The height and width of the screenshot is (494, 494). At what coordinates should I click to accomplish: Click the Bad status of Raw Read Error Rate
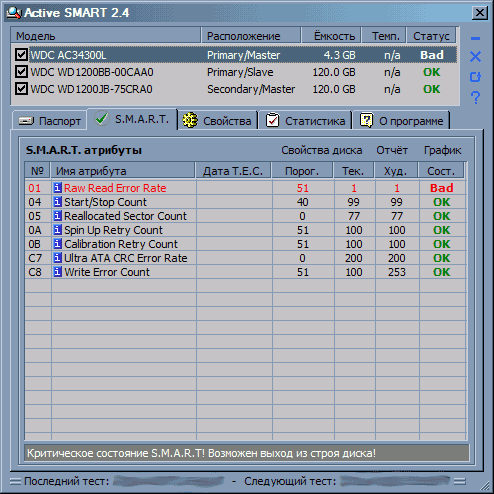pos(442,188)
